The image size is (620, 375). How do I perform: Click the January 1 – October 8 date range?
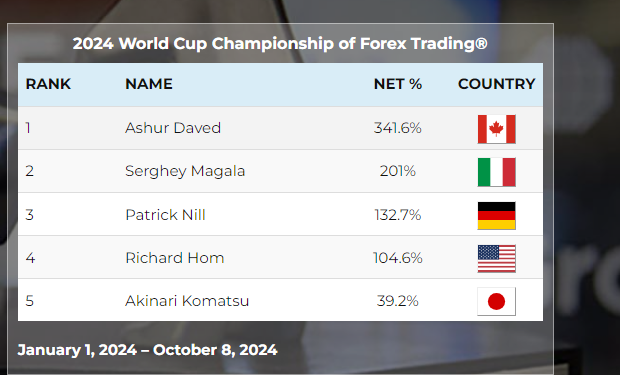tap(147, 350)
